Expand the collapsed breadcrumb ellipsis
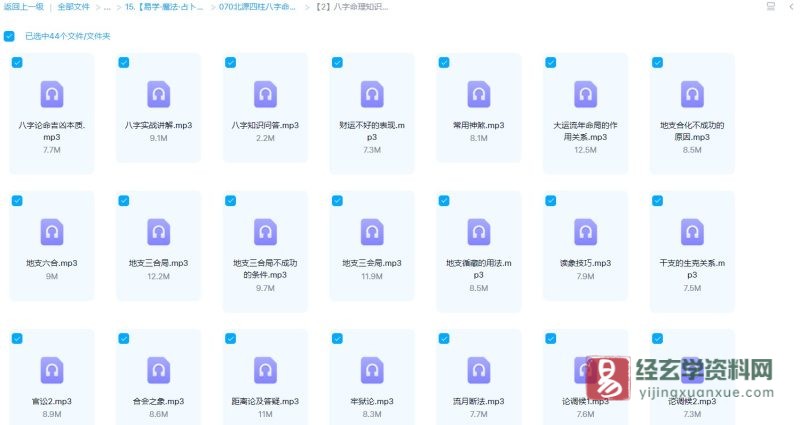The image size is (800, 425). pos(107,7)
